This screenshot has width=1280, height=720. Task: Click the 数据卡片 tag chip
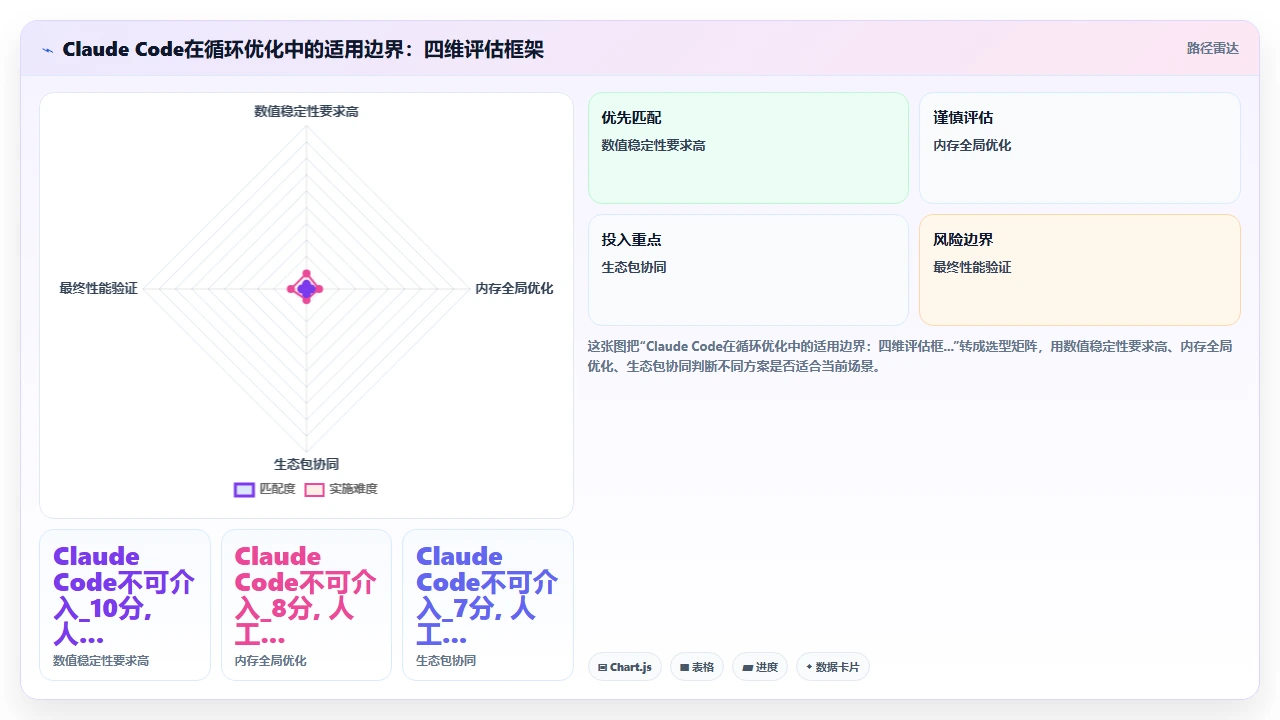833,667
